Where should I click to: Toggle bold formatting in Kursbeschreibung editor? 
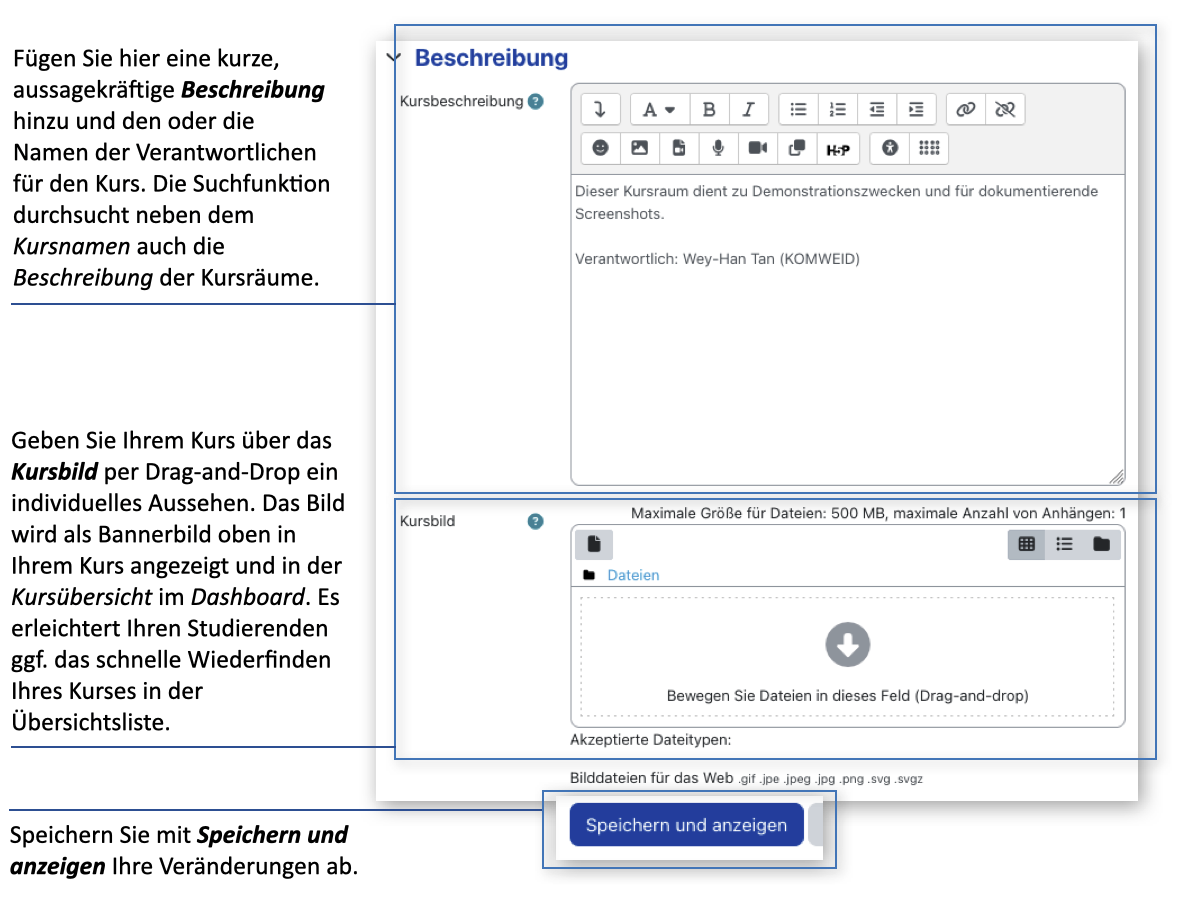[709, 110]
